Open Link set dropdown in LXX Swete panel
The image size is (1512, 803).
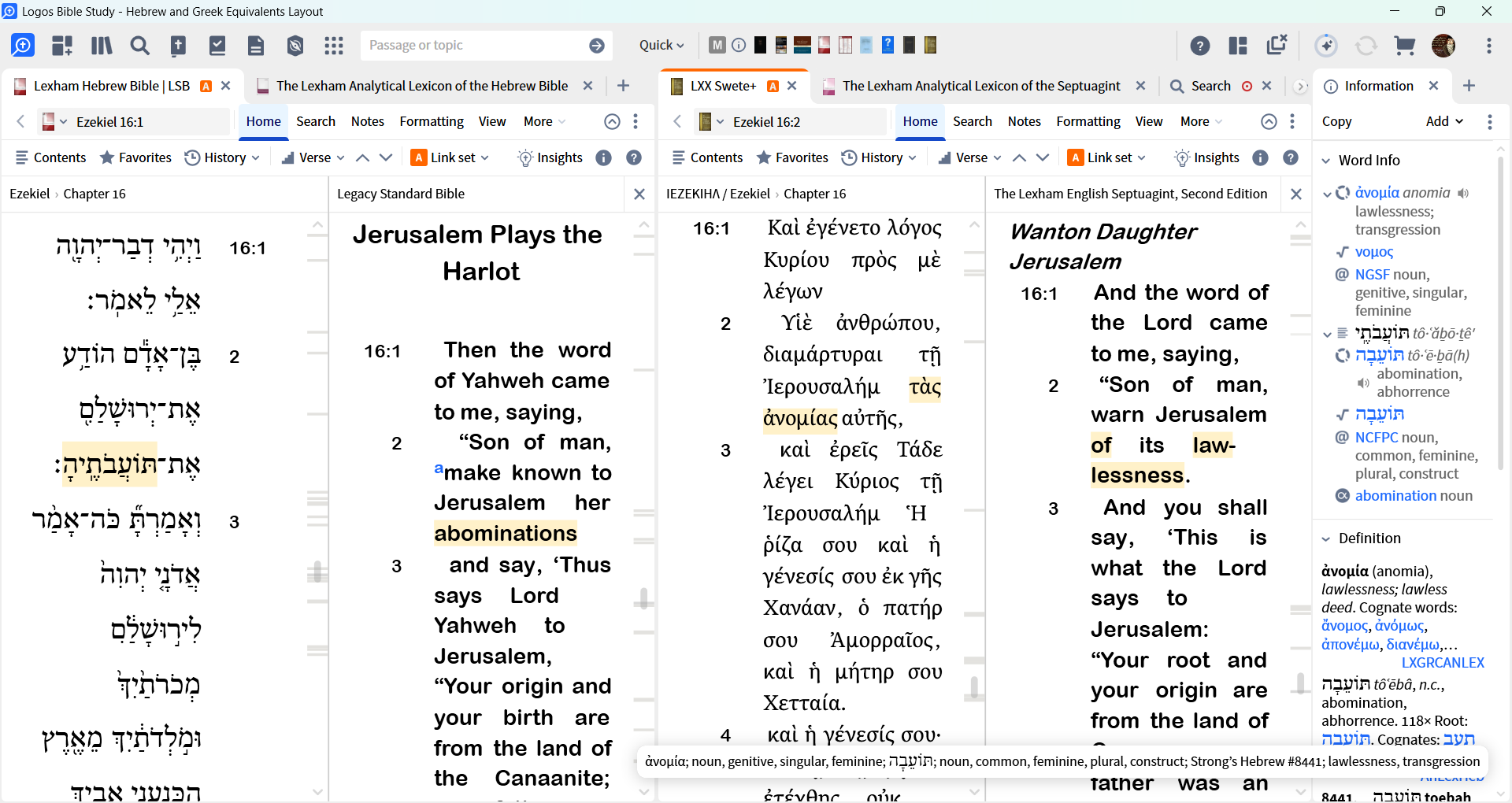click(x=1107, y=158)
